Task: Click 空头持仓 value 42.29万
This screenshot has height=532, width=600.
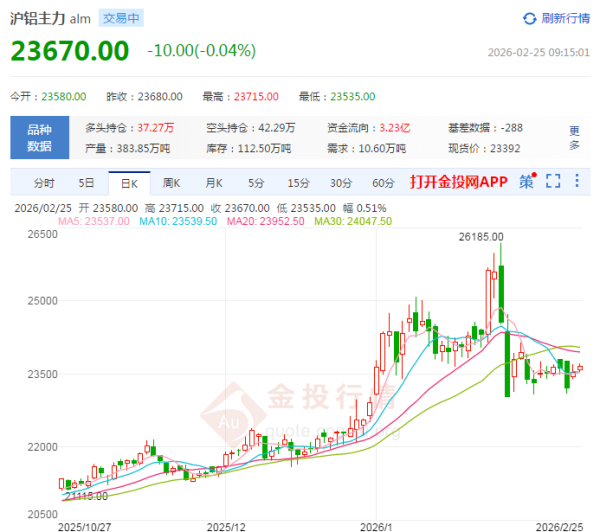Action: pyautogui.click(x=277, y=128)
